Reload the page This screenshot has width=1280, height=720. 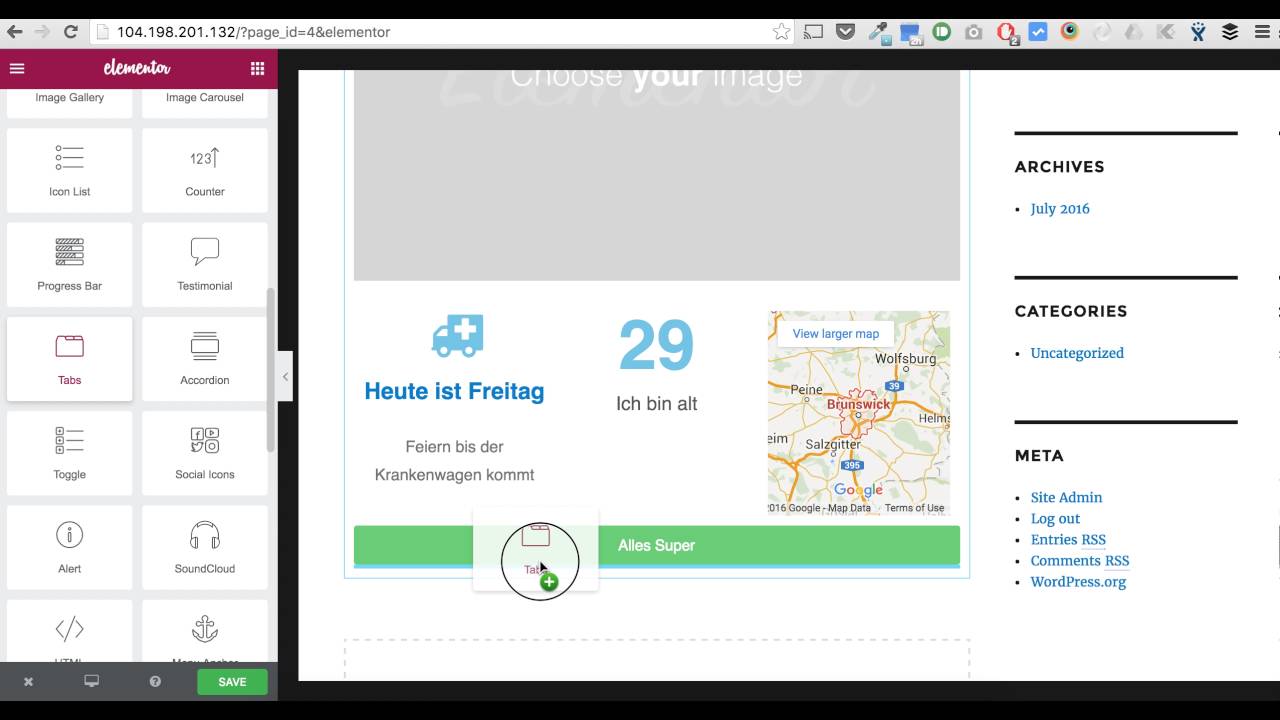(x=70, y=32)
